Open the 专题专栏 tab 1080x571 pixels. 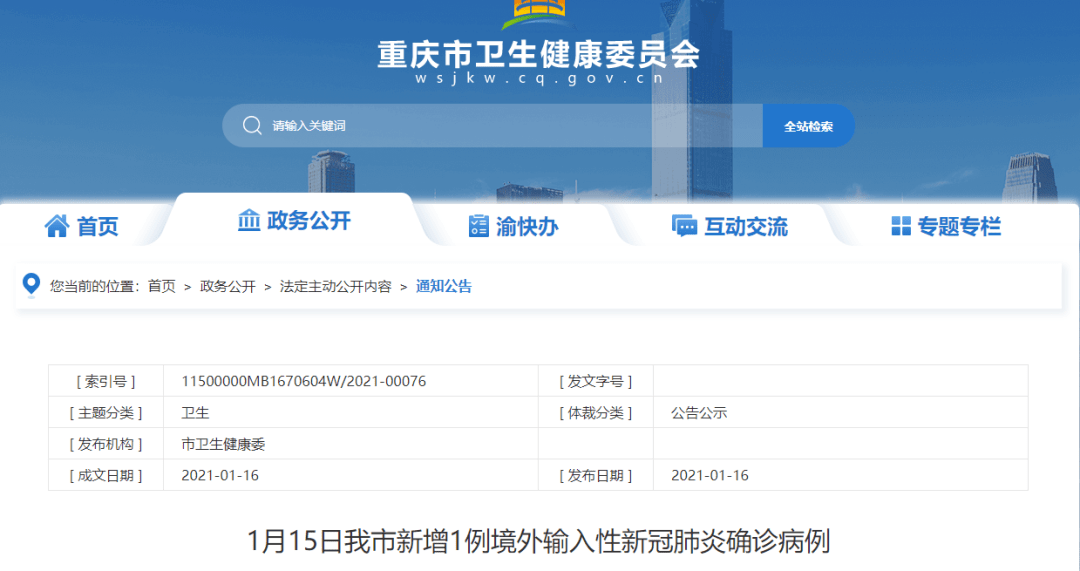pyautogui.click(x=946, y=226)
